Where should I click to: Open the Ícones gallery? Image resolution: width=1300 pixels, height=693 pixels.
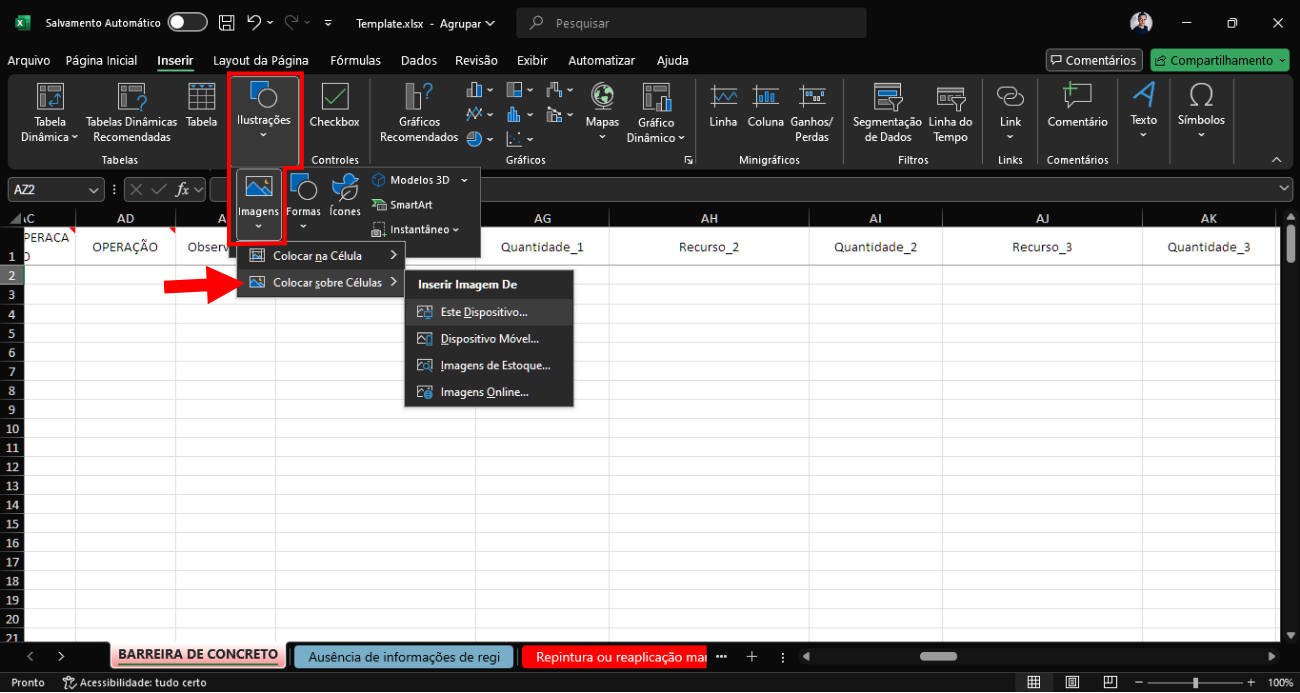(x=345, y=195)
